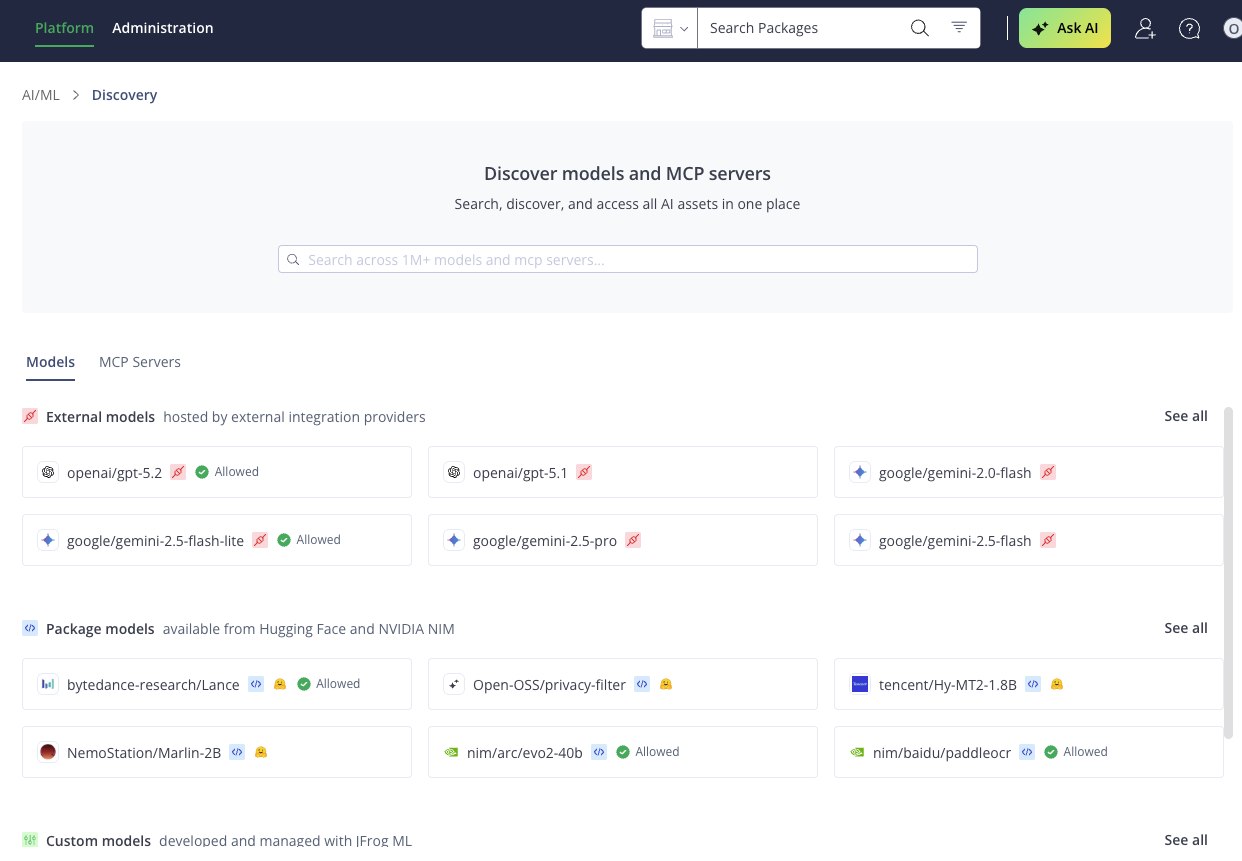See all Custom models
This screenshot has height=861, width=1242.
[x=1186, y=840]
